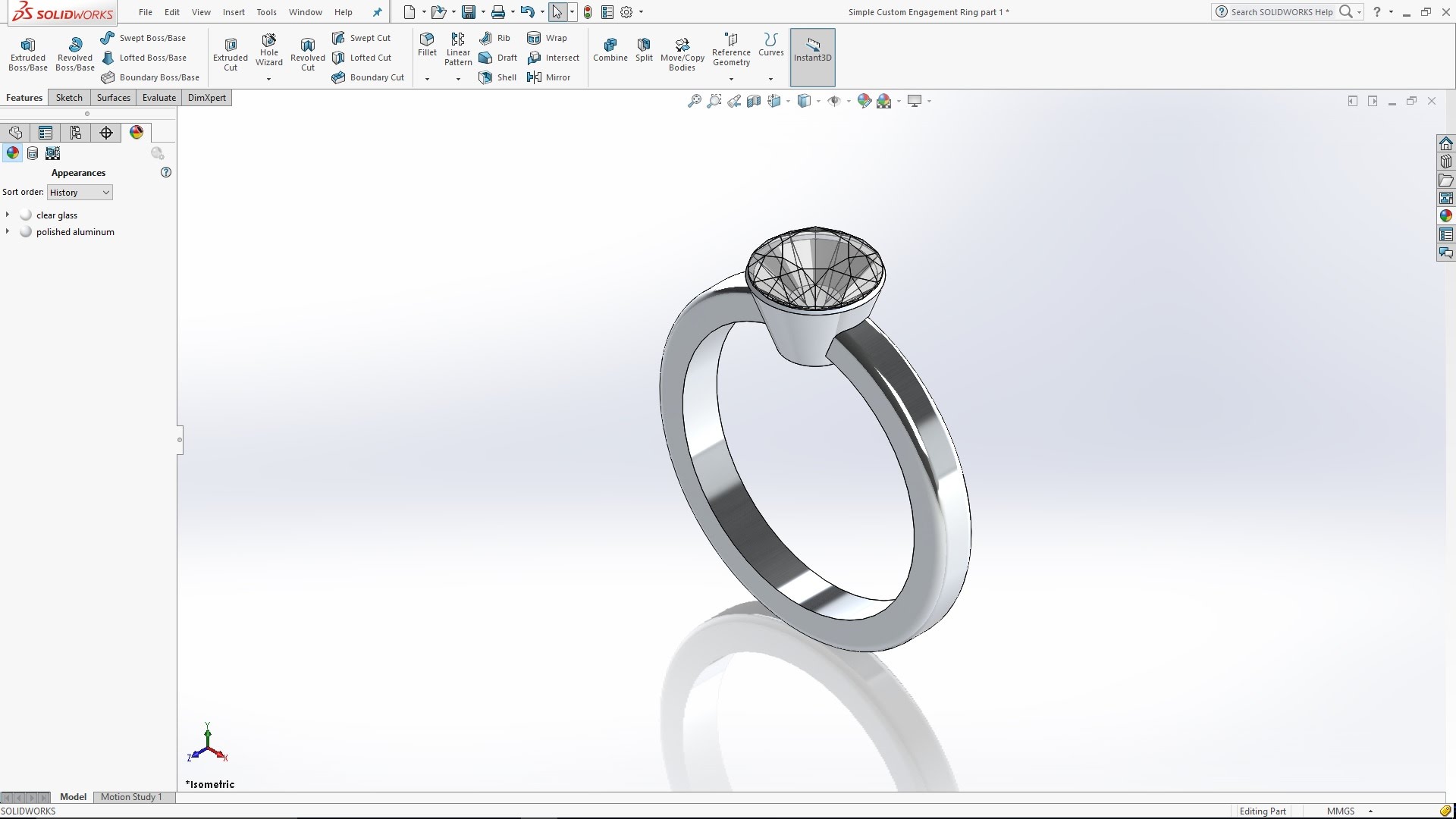Unpin the CommandManager using the pin icon
This screenshot has height=819, width=1456.
pyautogui.click(x=377, y=11)
